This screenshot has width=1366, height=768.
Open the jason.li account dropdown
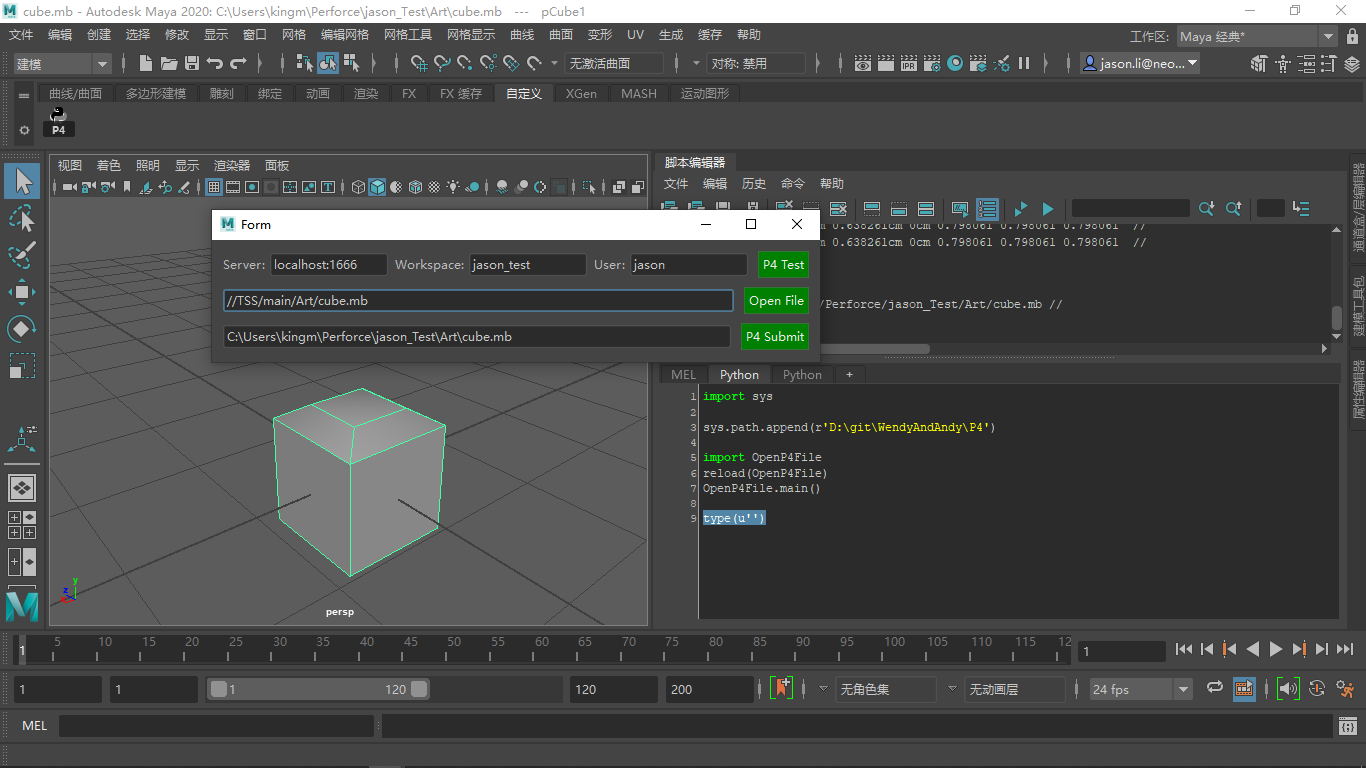click(x=1139, y=63)
